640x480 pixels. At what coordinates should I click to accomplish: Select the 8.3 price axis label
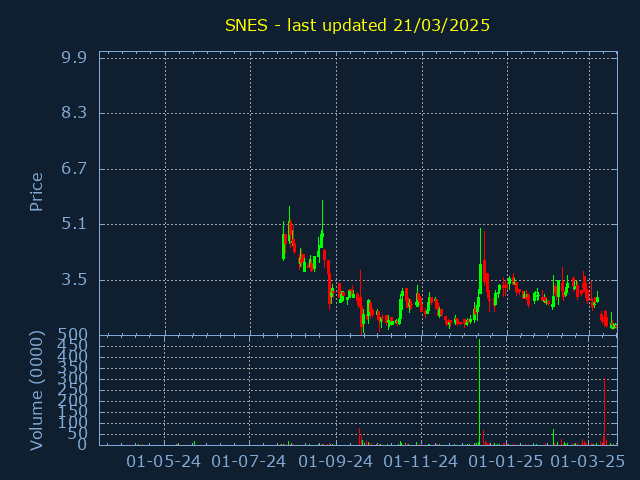click(74, 113)
